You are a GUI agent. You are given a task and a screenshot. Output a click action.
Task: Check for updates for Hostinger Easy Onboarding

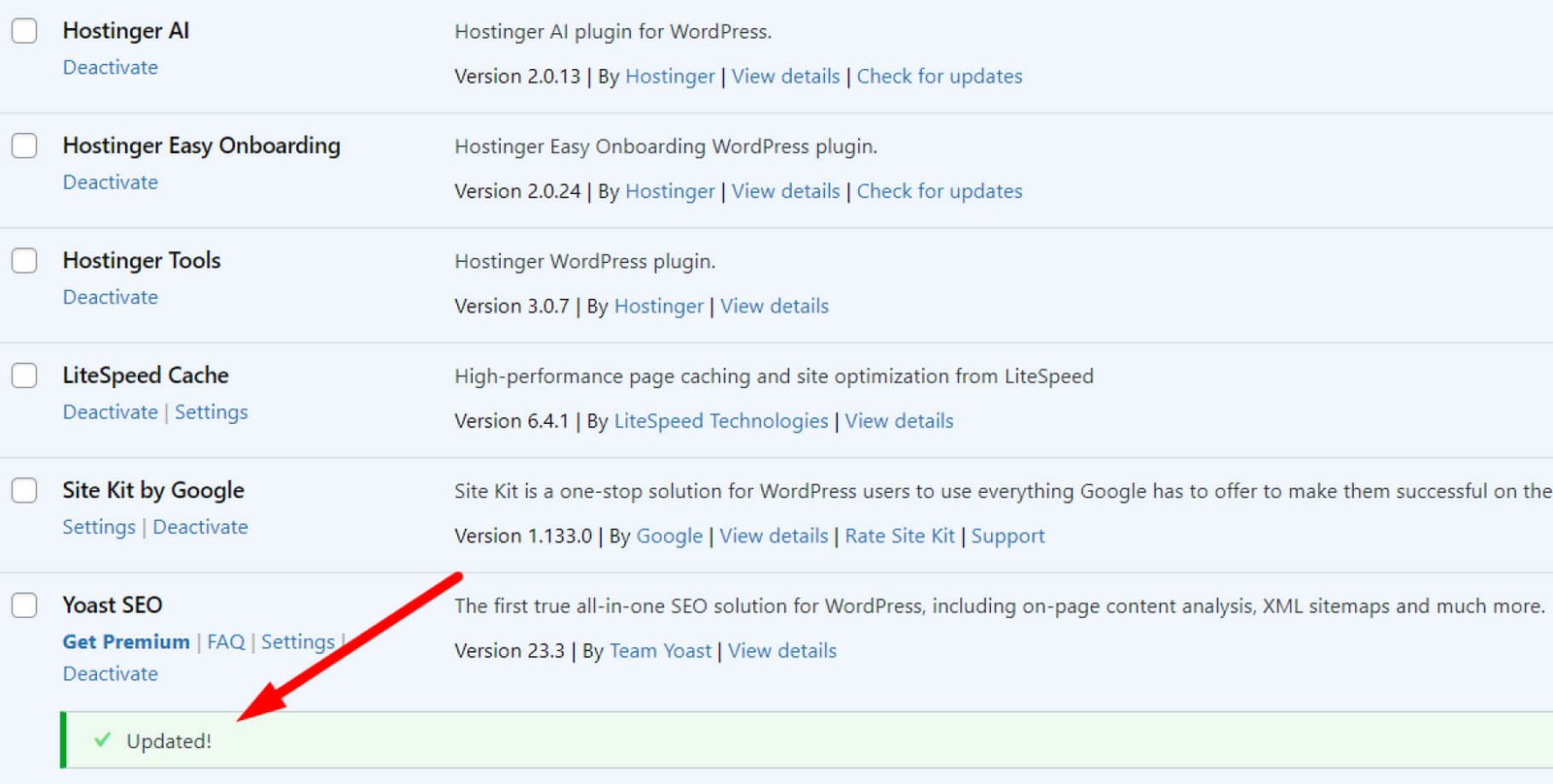[x=940, y=191]
